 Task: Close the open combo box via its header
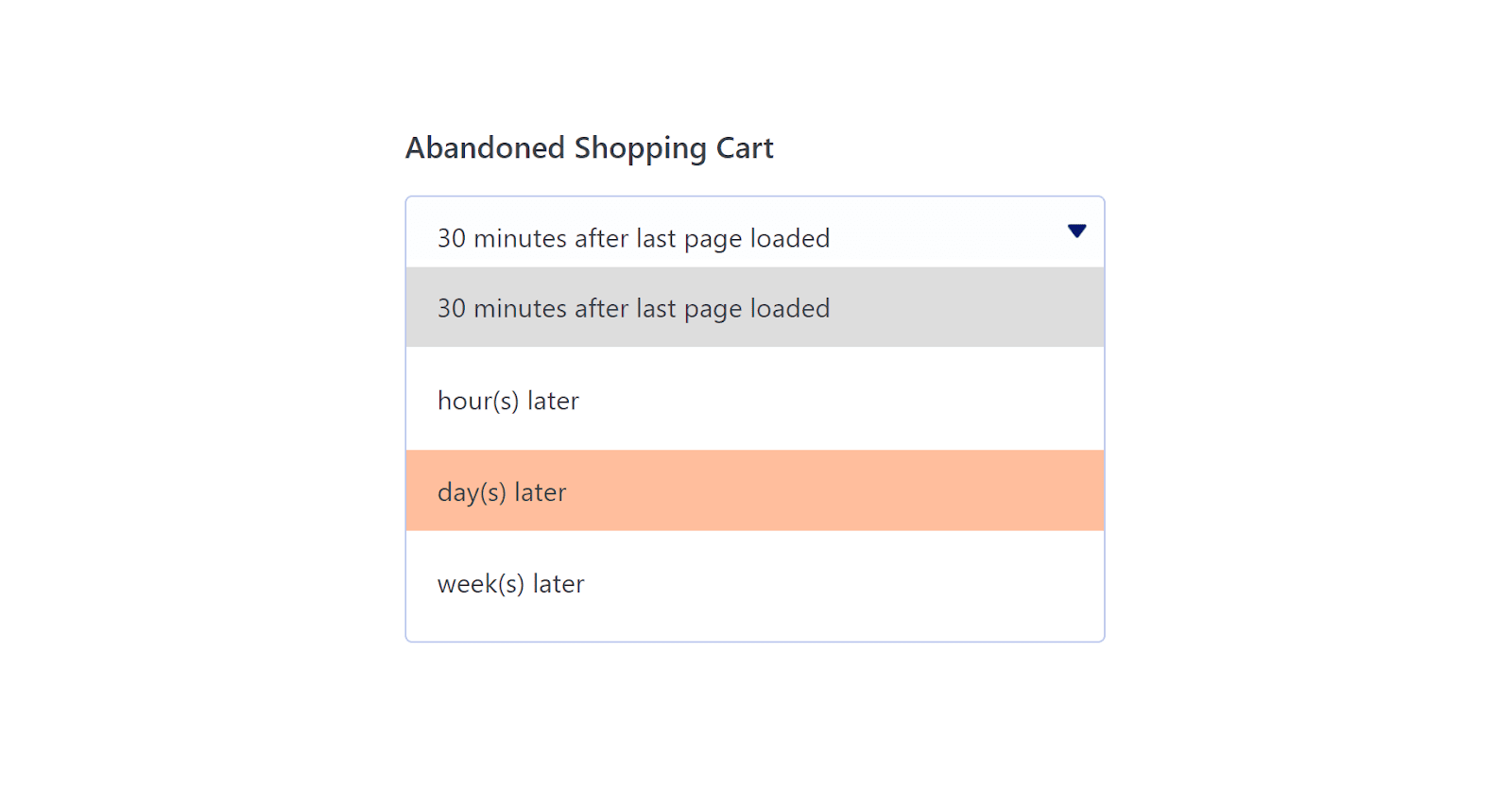[755, 232]
